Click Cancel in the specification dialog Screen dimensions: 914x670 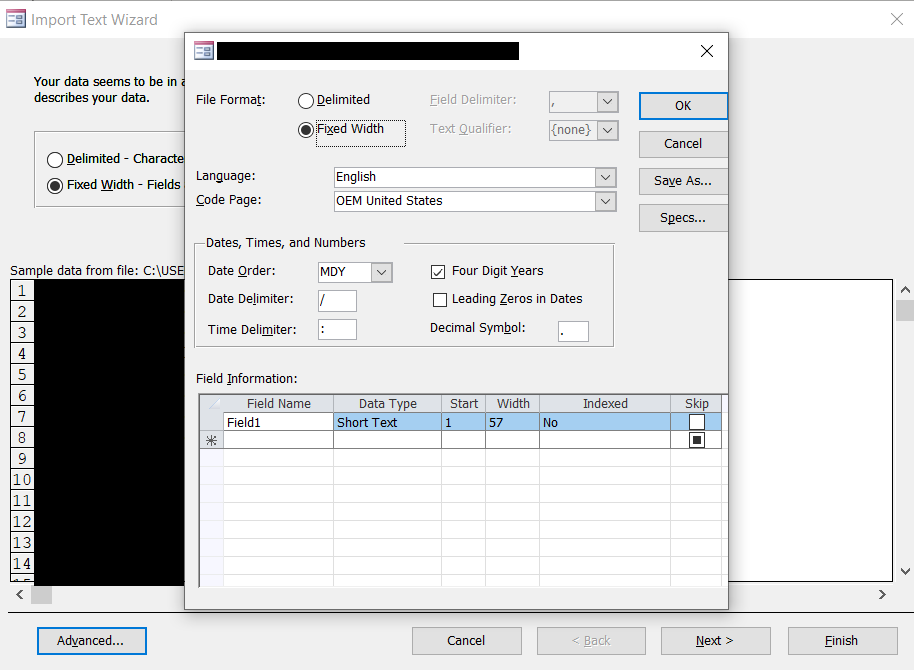pos(683,144)
